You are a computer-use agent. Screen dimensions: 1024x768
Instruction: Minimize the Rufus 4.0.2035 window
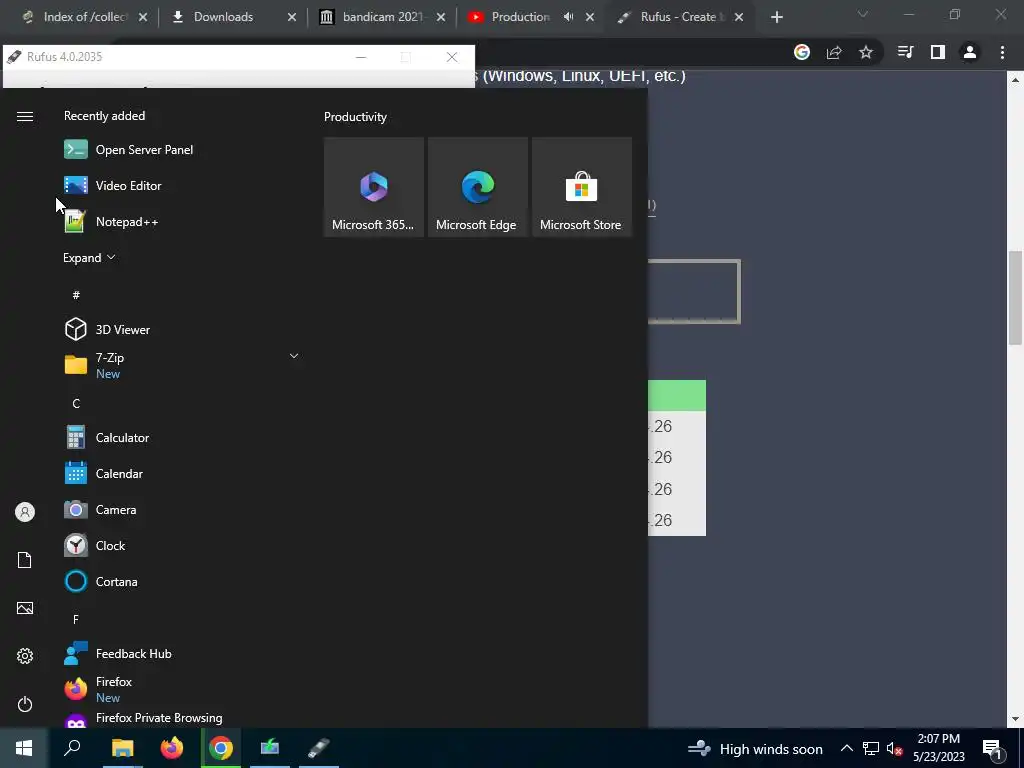pyautogui.click(x=360, y=57)
